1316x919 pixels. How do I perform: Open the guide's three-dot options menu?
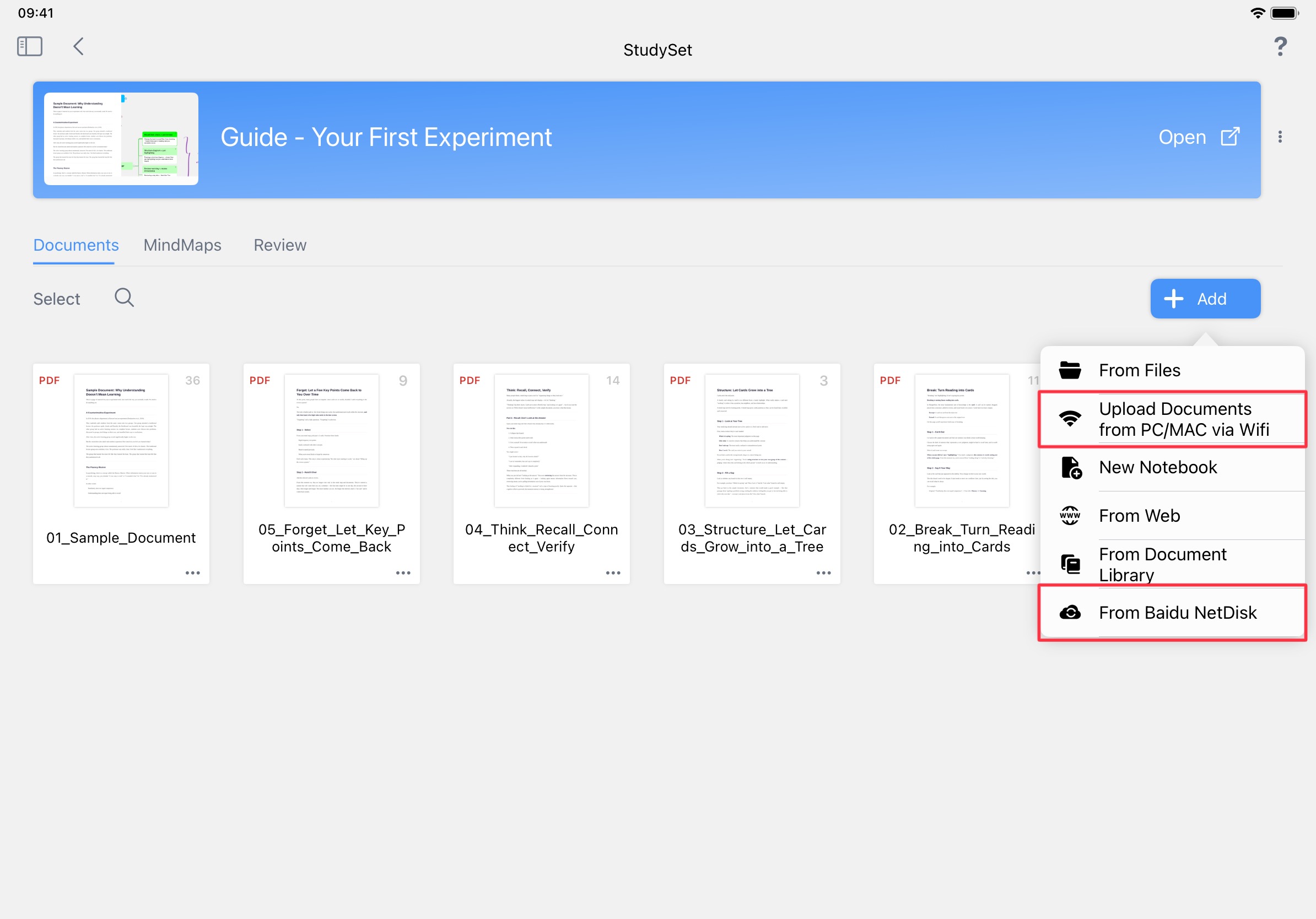(x=1280, y=137)
